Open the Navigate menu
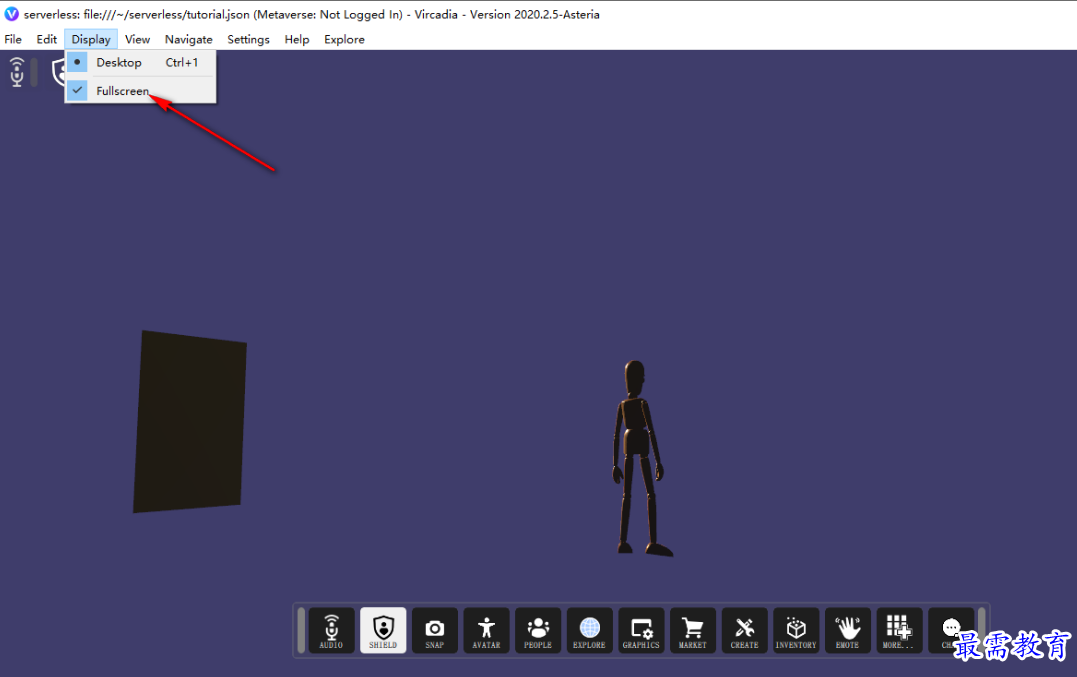This screenshot has height=677, width=1077. click(x=189, y=39)
